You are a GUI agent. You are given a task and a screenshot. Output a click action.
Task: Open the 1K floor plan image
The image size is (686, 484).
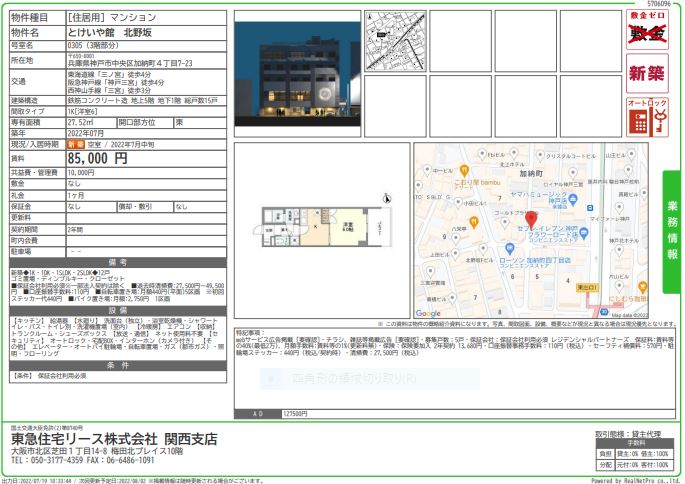pyautogui.click(x=323, y=227)
